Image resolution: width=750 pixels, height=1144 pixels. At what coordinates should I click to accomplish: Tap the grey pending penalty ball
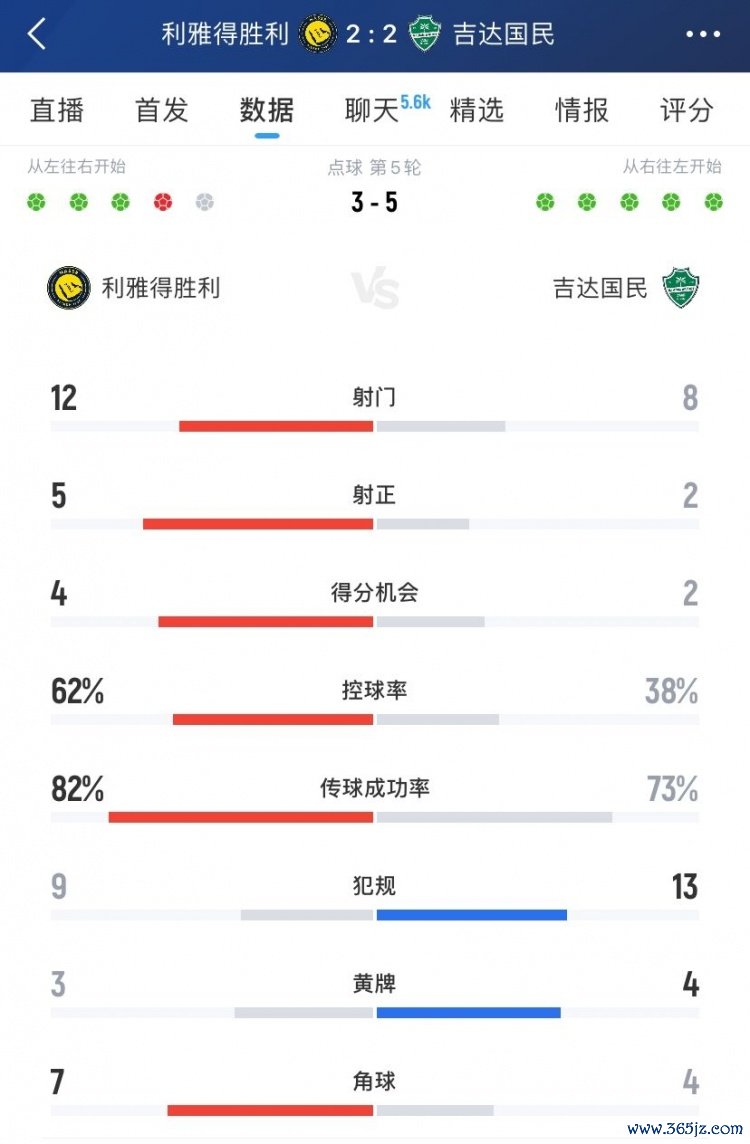205,202
